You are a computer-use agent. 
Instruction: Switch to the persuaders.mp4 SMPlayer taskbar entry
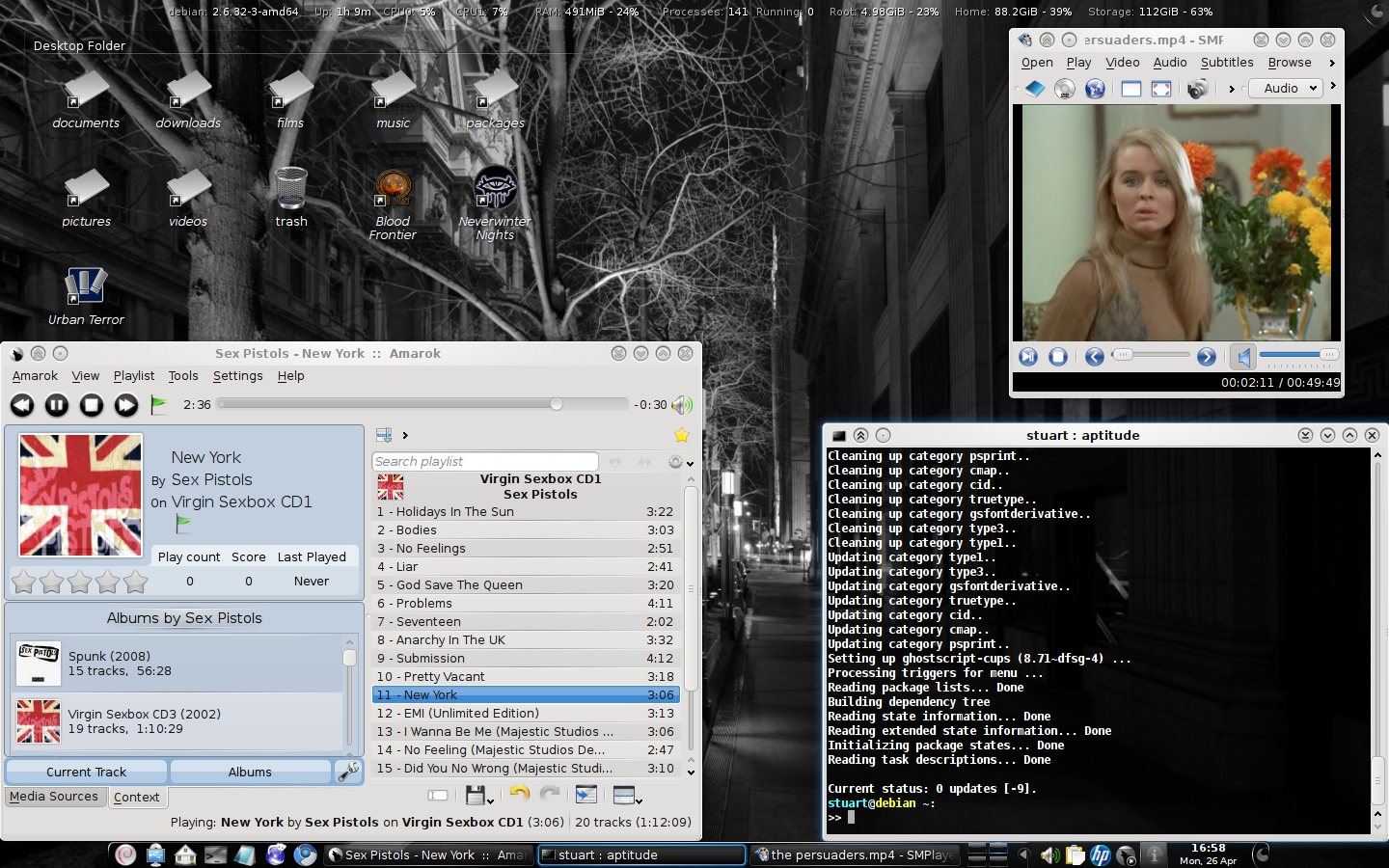(x=854, y=854)
